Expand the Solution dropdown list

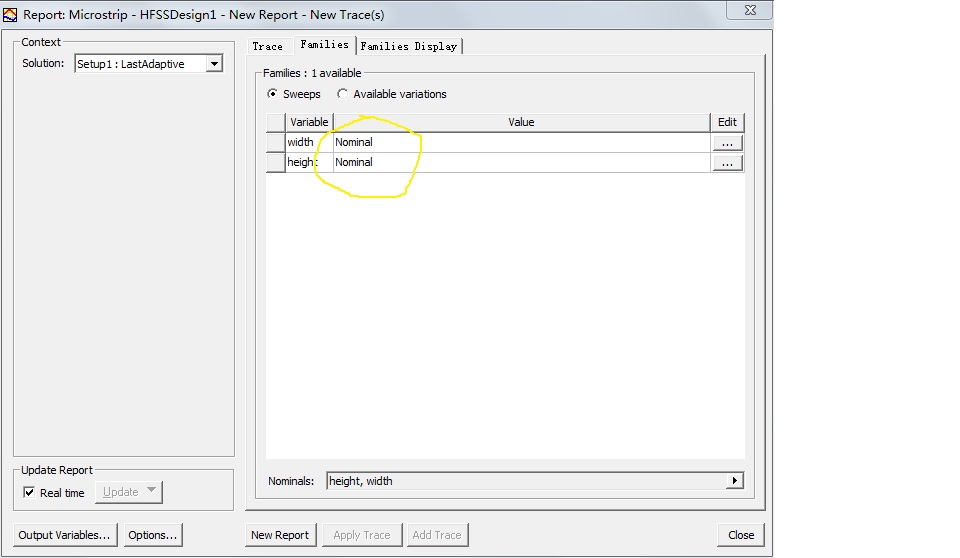click(x=213, y=64)
